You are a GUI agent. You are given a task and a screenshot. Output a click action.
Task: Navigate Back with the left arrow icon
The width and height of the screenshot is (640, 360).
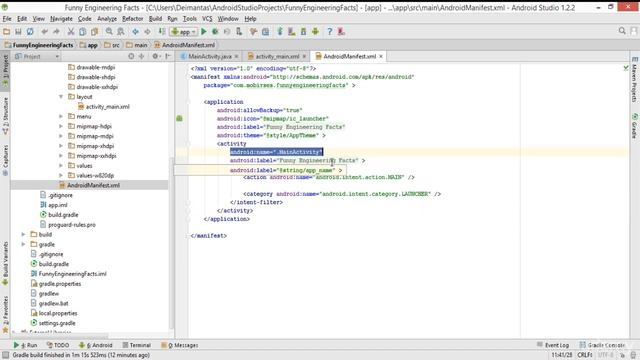pyautogui.click(x=135, y=31)
